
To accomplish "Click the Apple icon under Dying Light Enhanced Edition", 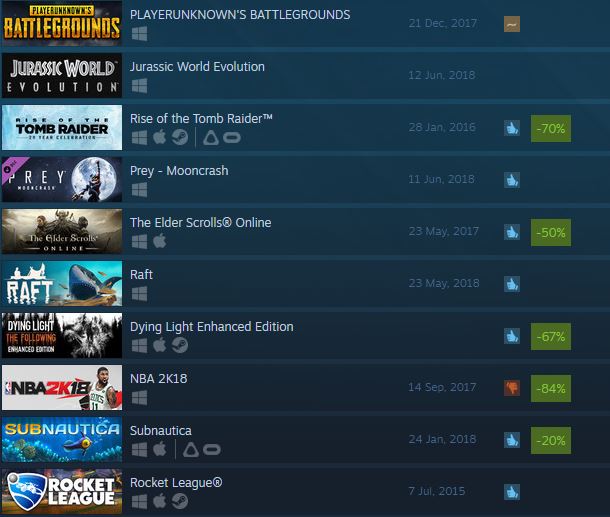I will coord(160,345).
